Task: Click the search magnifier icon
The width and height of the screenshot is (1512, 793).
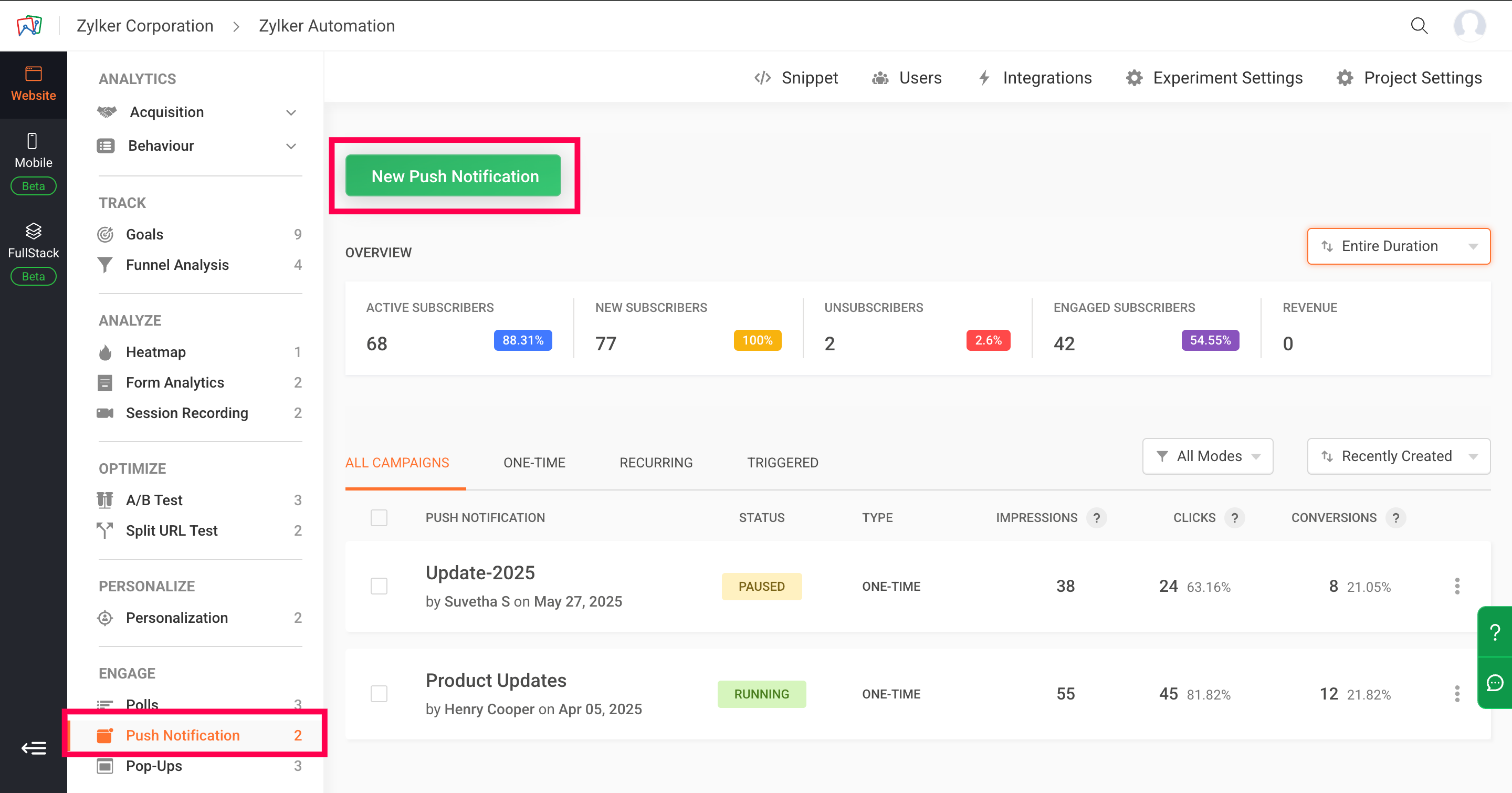Action: click(x=1419, y=26)
